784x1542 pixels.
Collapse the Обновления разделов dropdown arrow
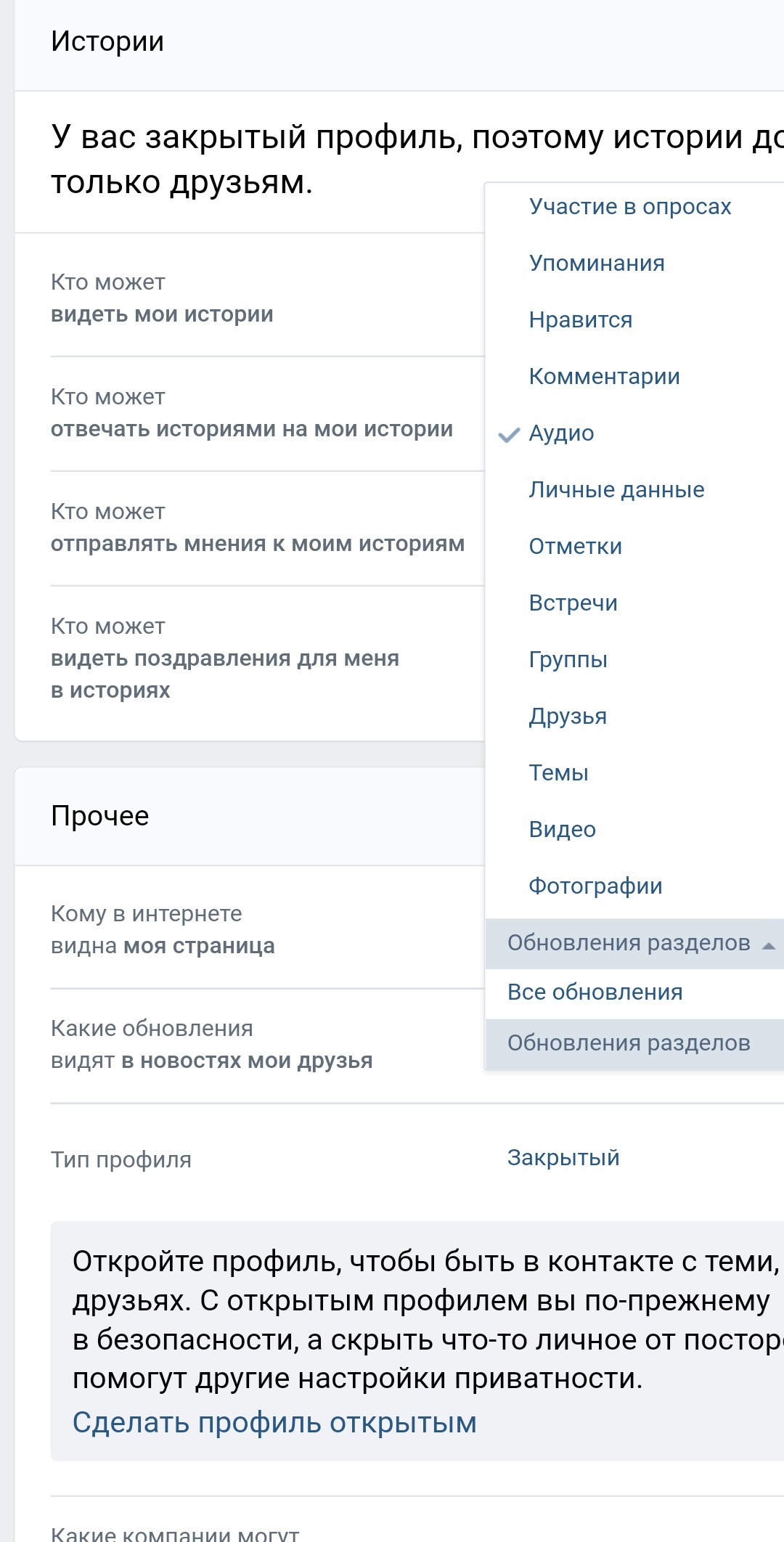click(x=768, y=945)
